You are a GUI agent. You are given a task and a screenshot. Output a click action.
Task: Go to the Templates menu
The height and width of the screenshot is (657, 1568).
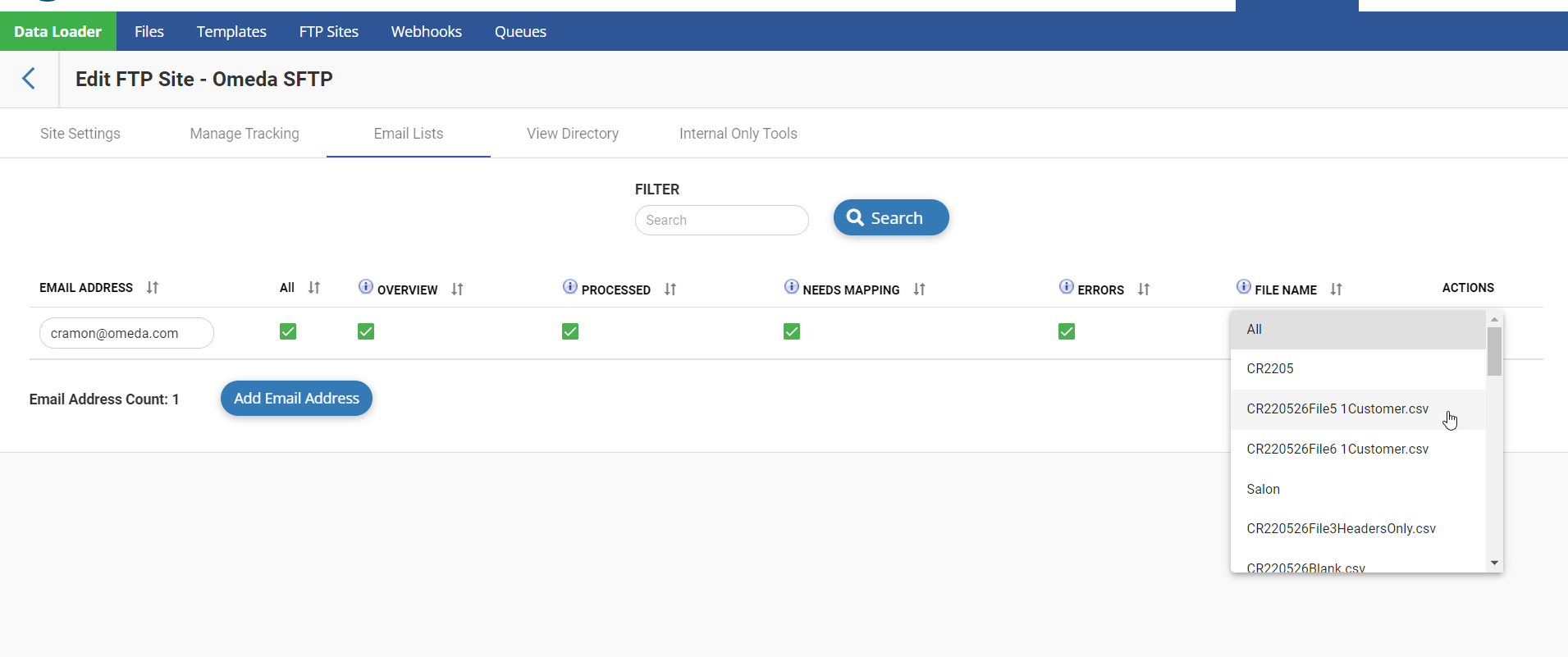point(231,32)
